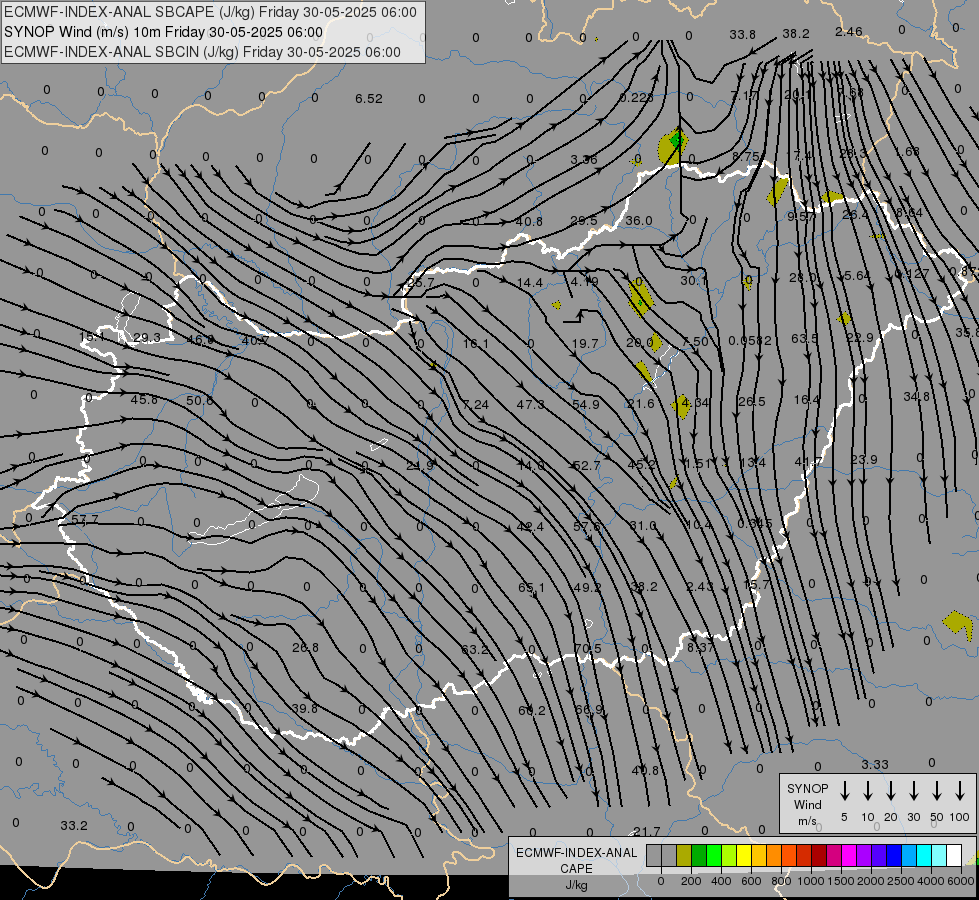Select the dark green 200 swatch in the CAPE legend
The image size is (979, 900).
coord(699,855)
